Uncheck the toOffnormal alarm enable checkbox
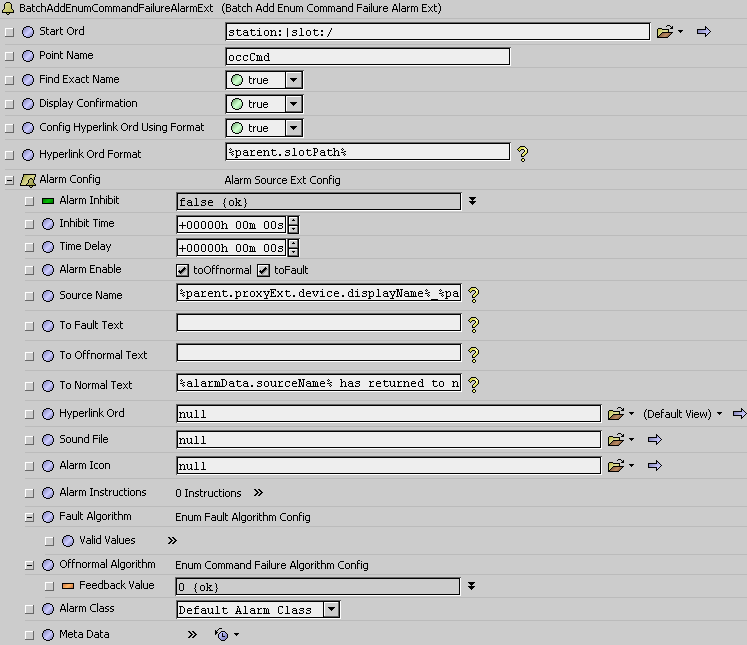Screen dimensions: 747x645 (183, 270)
